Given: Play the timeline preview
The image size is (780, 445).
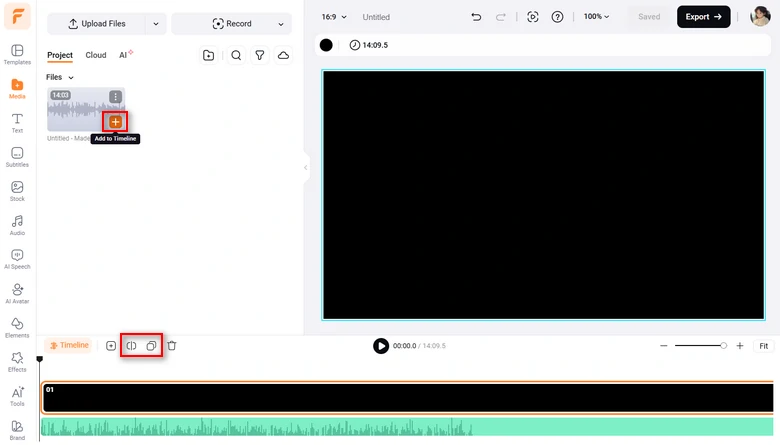Looking at the screenshot, I should click(x=381, y=346).
